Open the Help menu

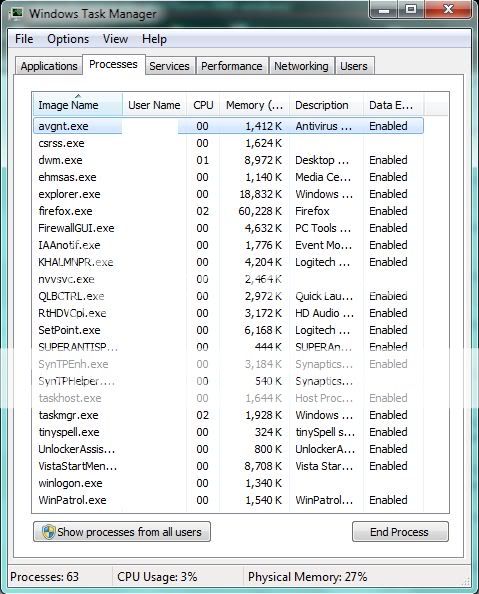[x=154, y=39]
